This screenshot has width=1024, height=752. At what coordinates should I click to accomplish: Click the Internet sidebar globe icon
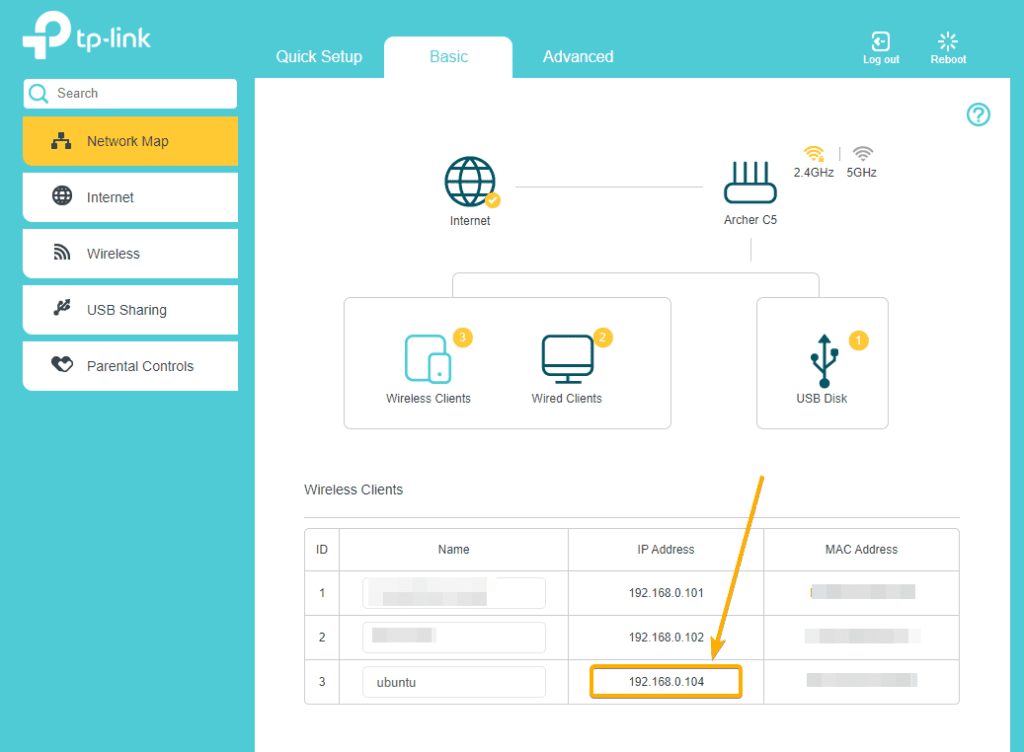[x=62, y=195]
